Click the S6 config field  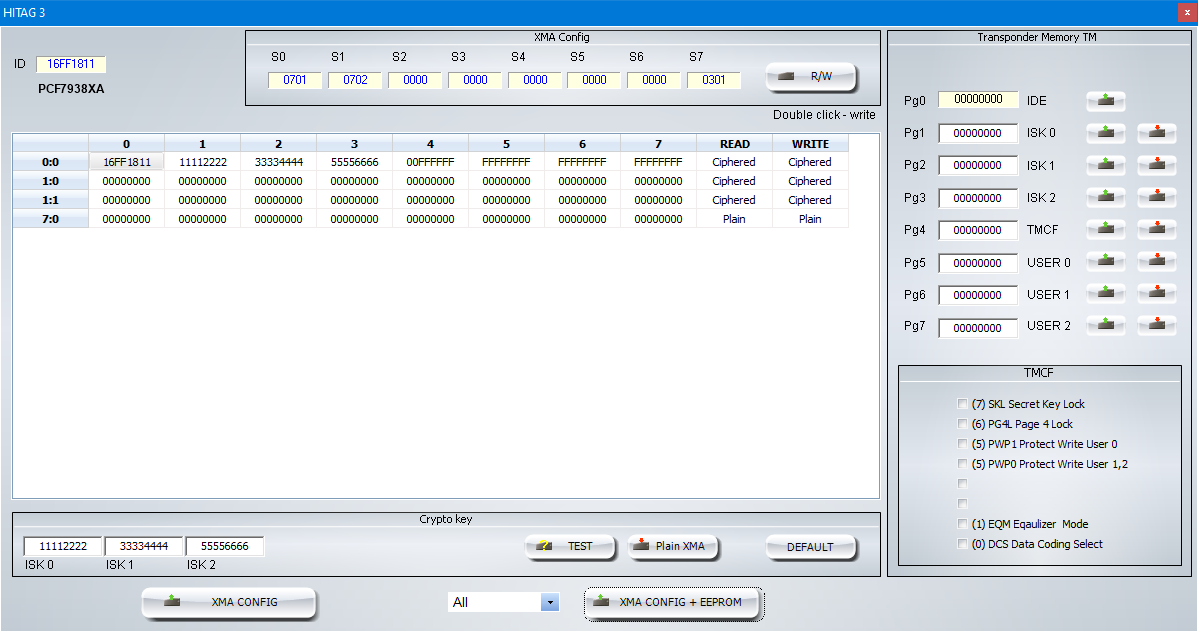click(654, 79)
